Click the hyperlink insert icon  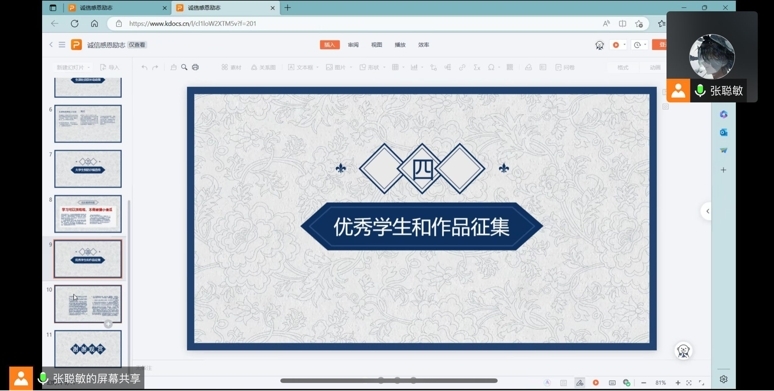coord(462,67)
